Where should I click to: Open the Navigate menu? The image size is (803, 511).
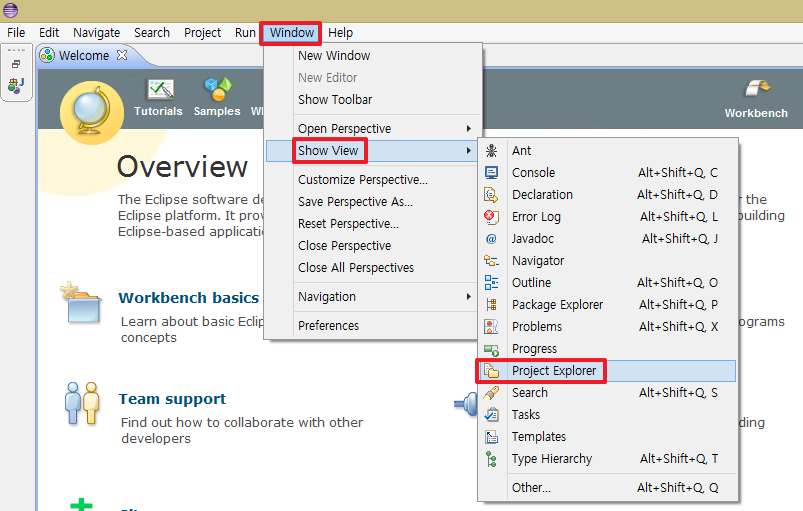tap(97, 33)
